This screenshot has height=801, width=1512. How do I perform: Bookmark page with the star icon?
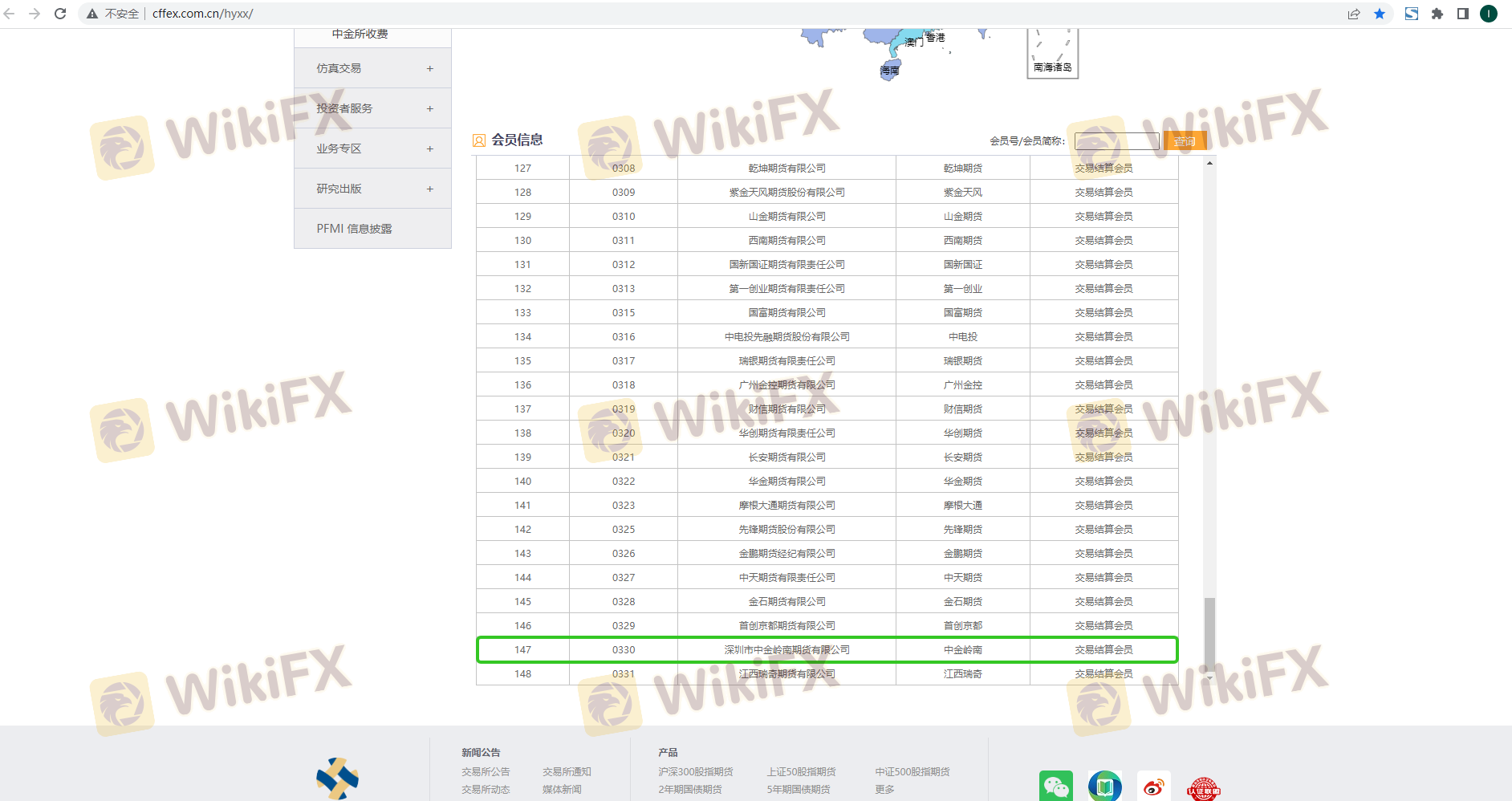pyautogui.click(x=1380, y=14)
